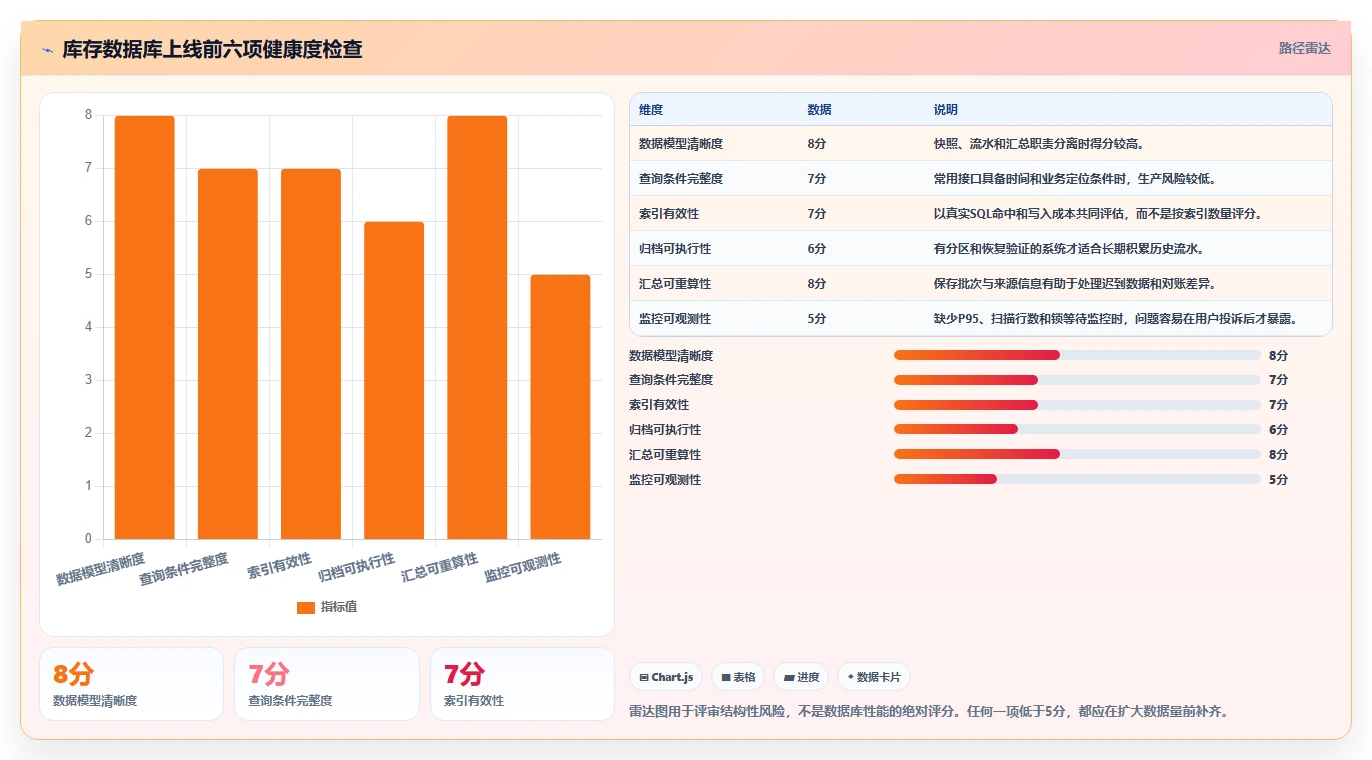Click the 索引有效性 progress bar
This screenshot has height=760, width=1372.
point(1077,405)
